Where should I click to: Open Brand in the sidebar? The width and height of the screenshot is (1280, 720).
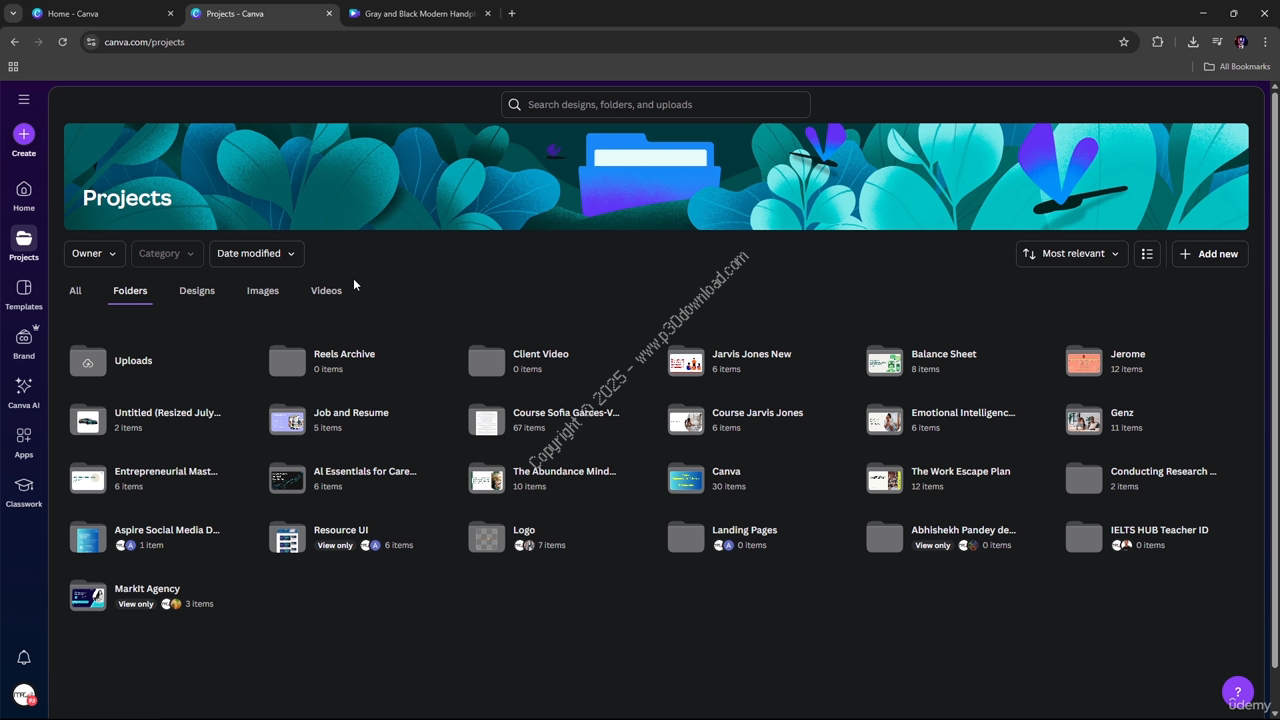point(24,343)
